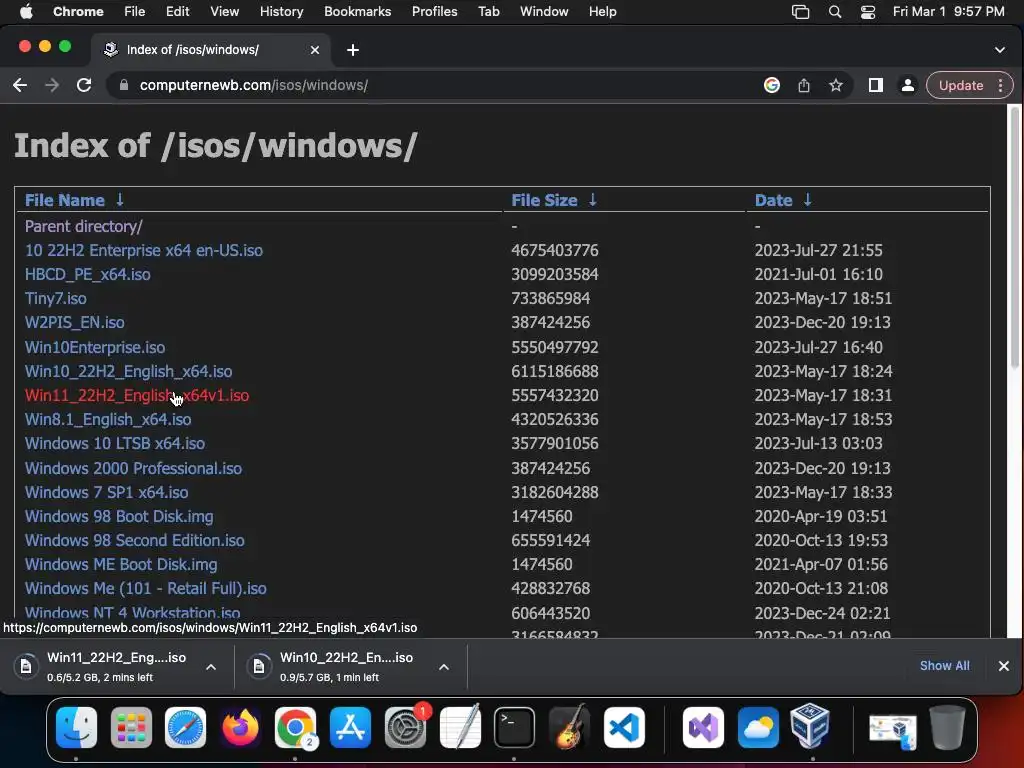The image size is (1024, 768).
Task: Expand the tab search chevron
Action: (1000, 50)
